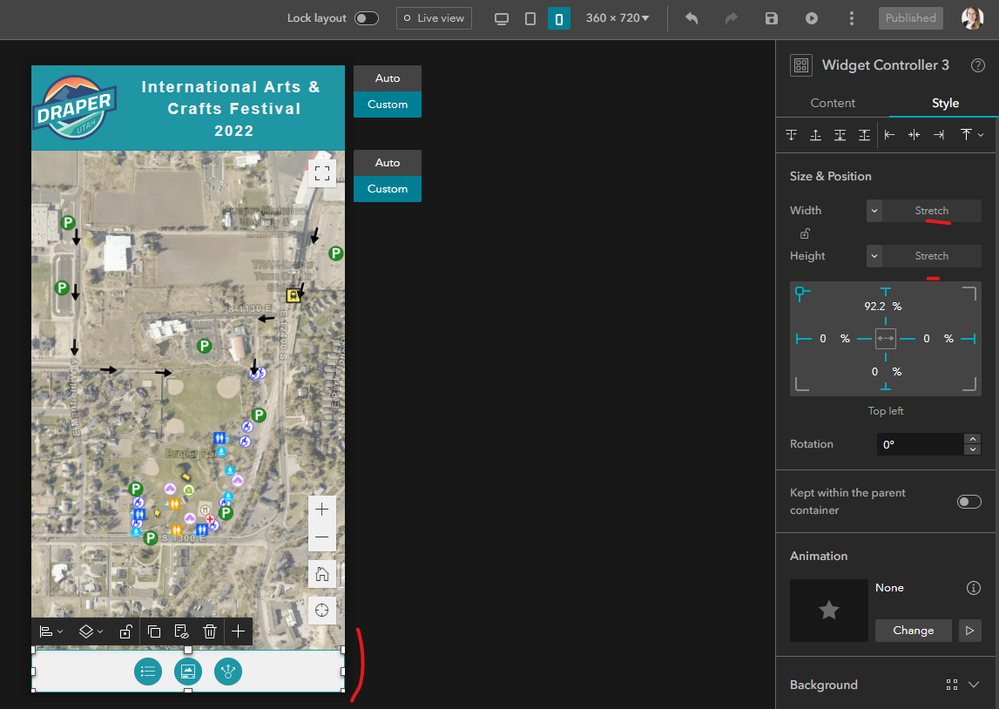Click the Published status button
This screenshot has height=709, width=999.
coord(910,18)
